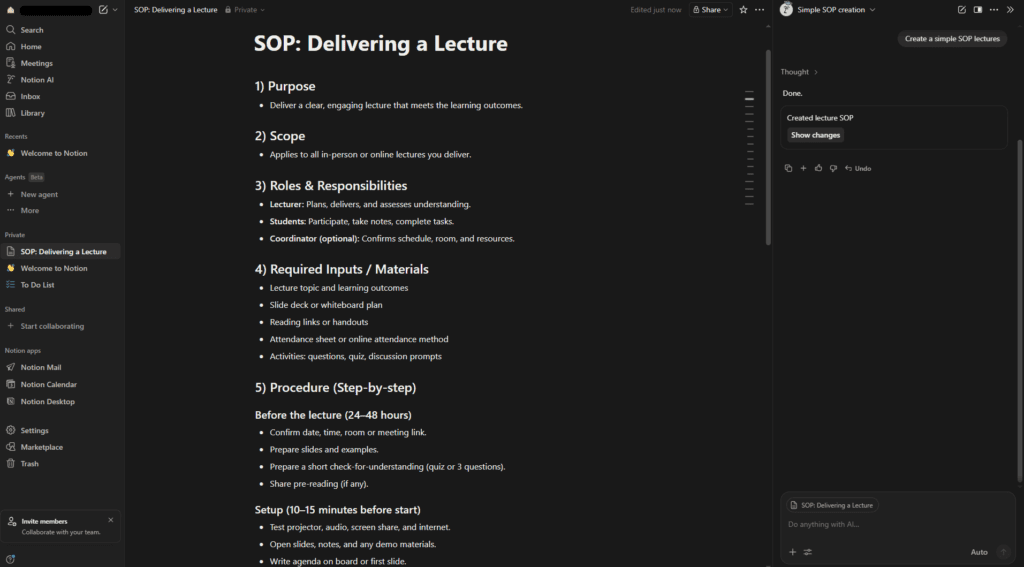Give the AI response a thumbs down
Image resolution: width=1024 pixels, height=567 pixels.
tap(833, 168)
